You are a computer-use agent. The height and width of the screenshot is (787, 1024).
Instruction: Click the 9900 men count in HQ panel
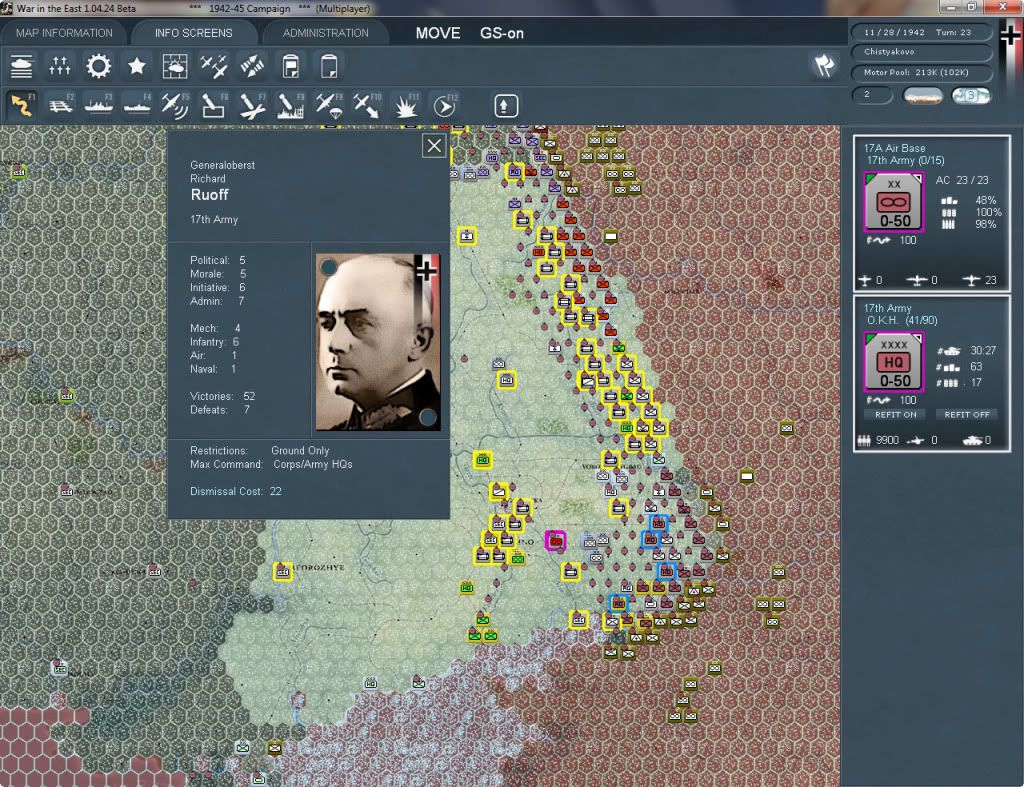[x=887, y=441]
